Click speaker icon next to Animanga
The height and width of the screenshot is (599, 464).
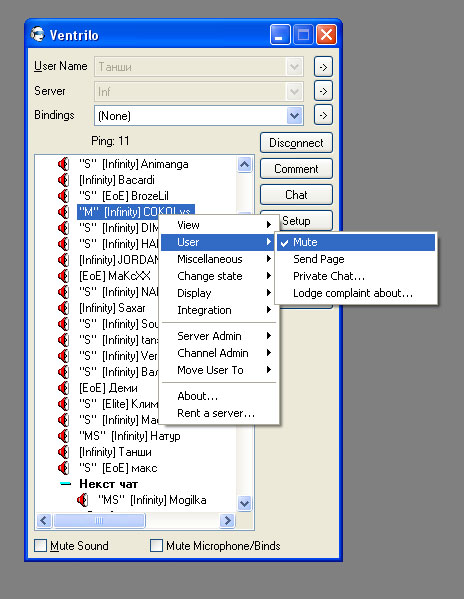(x=63, y=164)
